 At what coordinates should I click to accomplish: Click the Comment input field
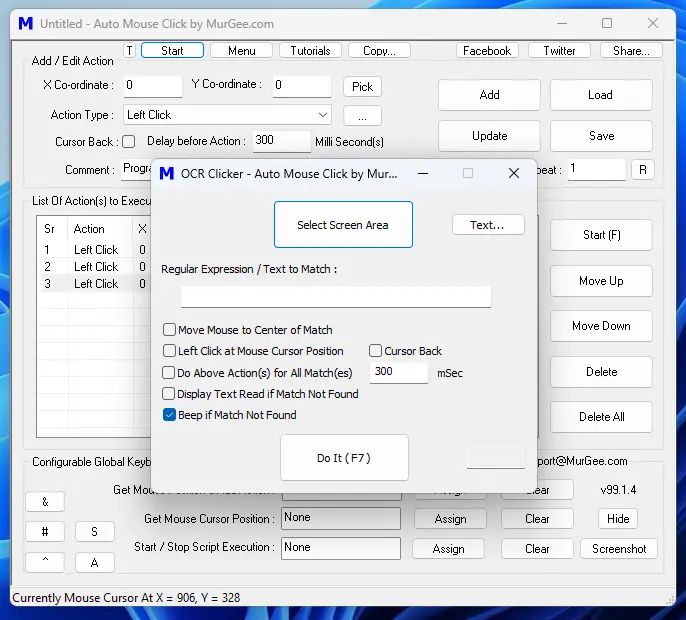(136, 169)
